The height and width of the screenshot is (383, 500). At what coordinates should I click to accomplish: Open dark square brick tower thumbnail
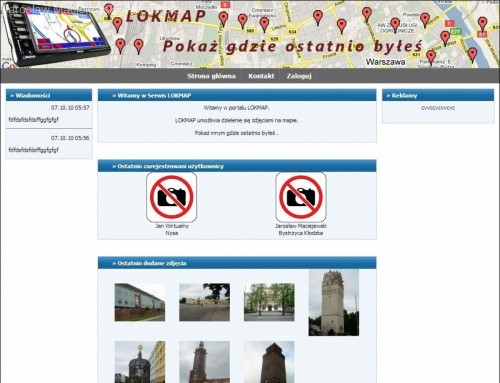coord(269,362)
